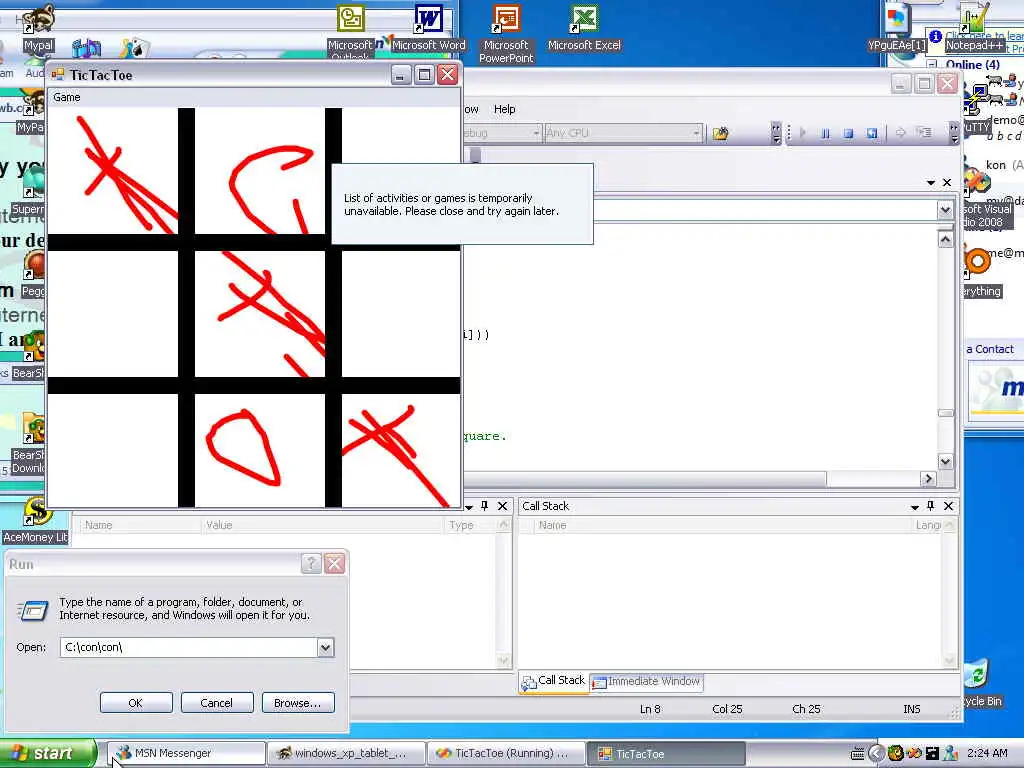Click the black disk system tray icon
1024x768 pixels.
932,754
